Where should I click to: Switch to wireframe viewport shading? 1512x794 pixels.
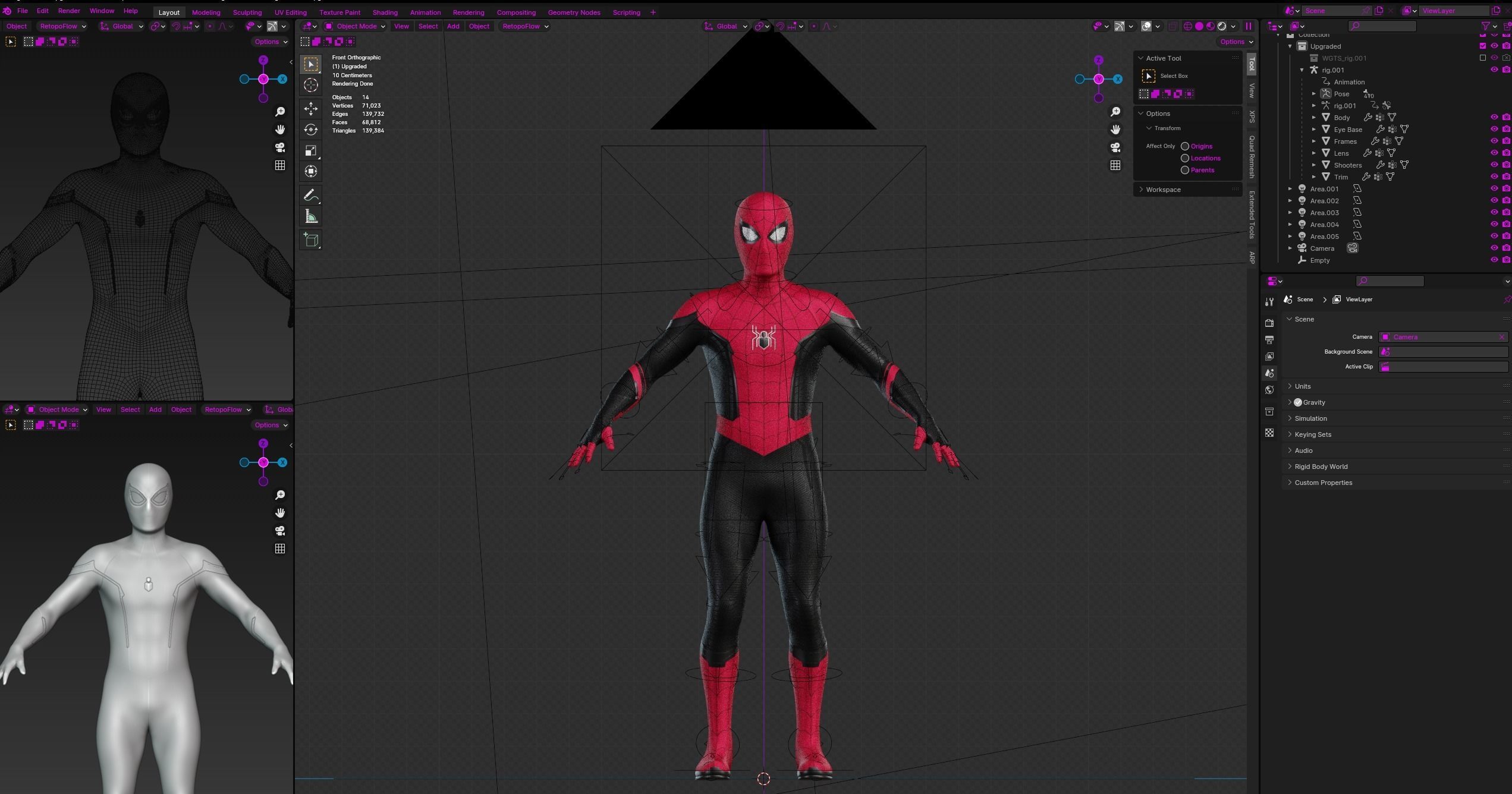coord(1188,26)
